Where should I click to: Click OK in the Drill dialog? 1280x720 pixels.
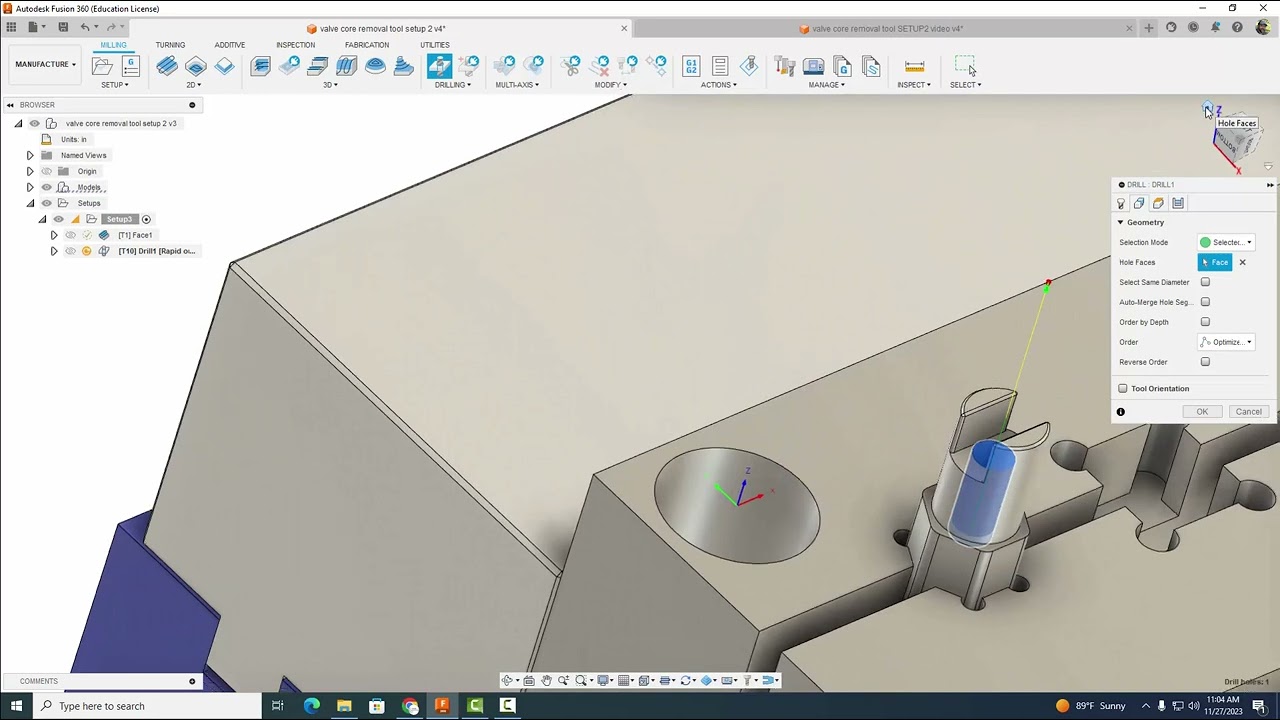[1202, 412]
